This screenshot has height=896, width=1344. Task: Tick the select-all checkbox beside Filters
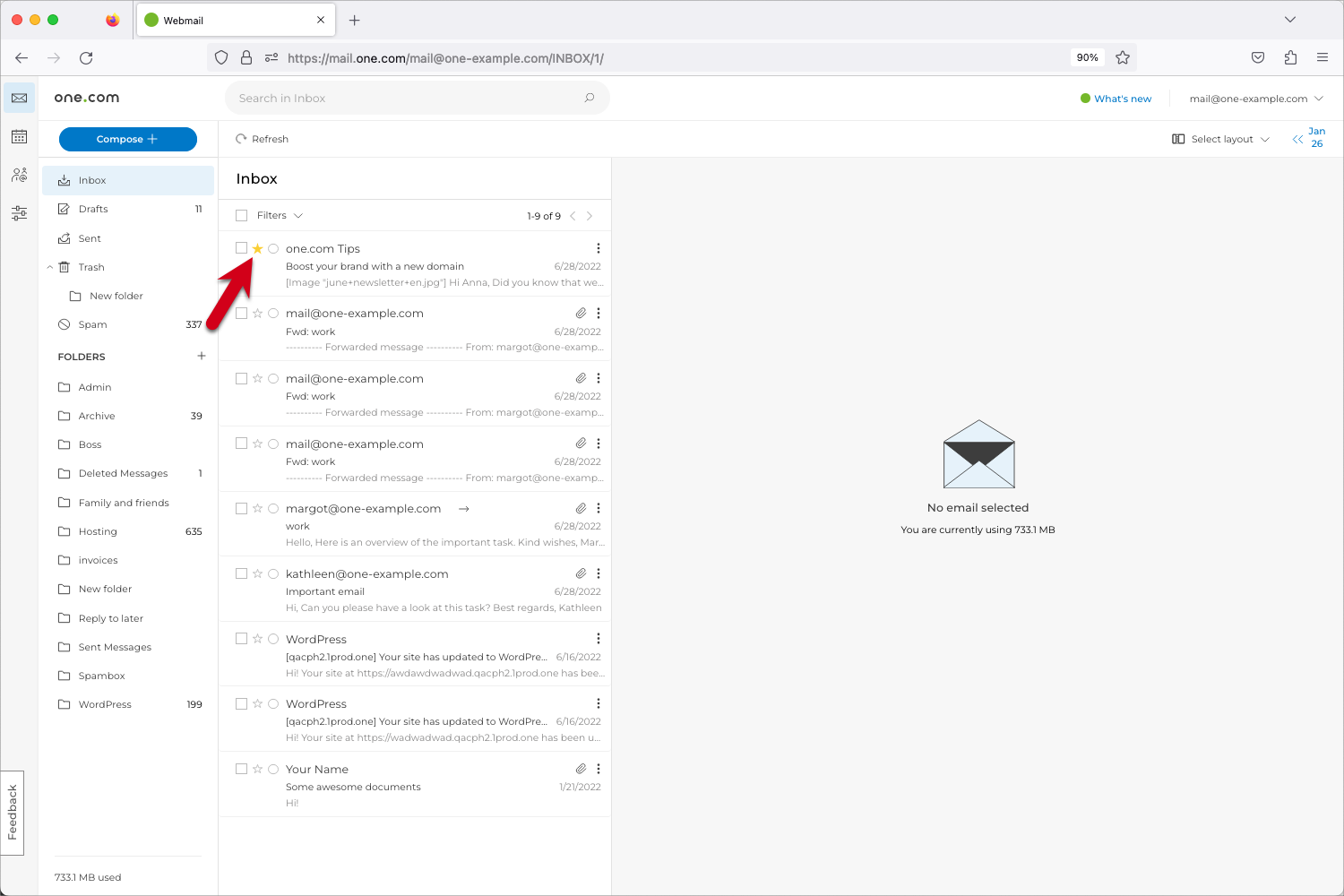point(241,216)
